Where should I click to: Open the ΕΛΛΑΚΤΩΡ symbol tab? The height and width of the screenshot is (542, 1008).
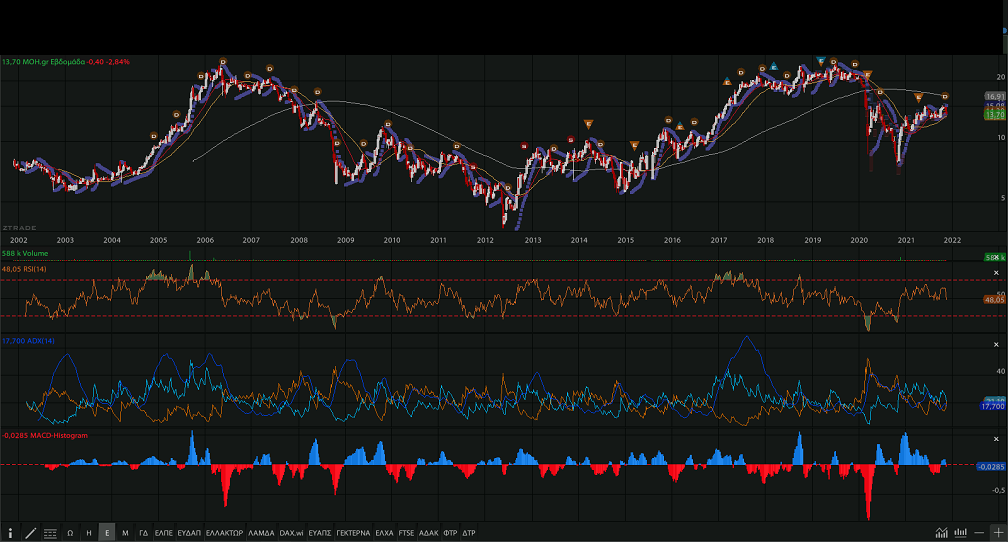[x=223, y=533]
